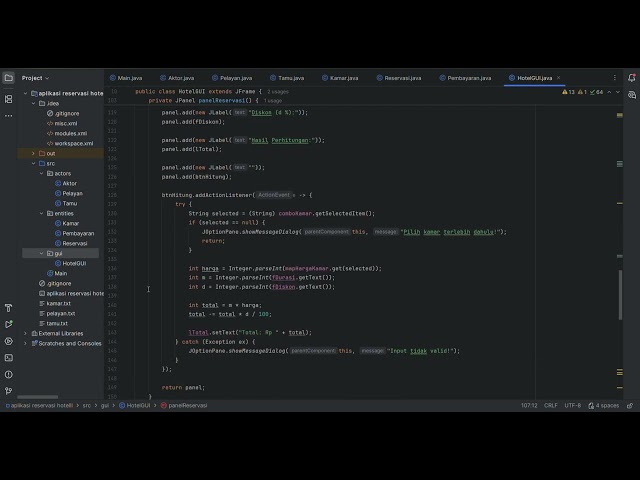Open the Problems tool window icon
Screen dimensions: 640x480
point(9,372)
